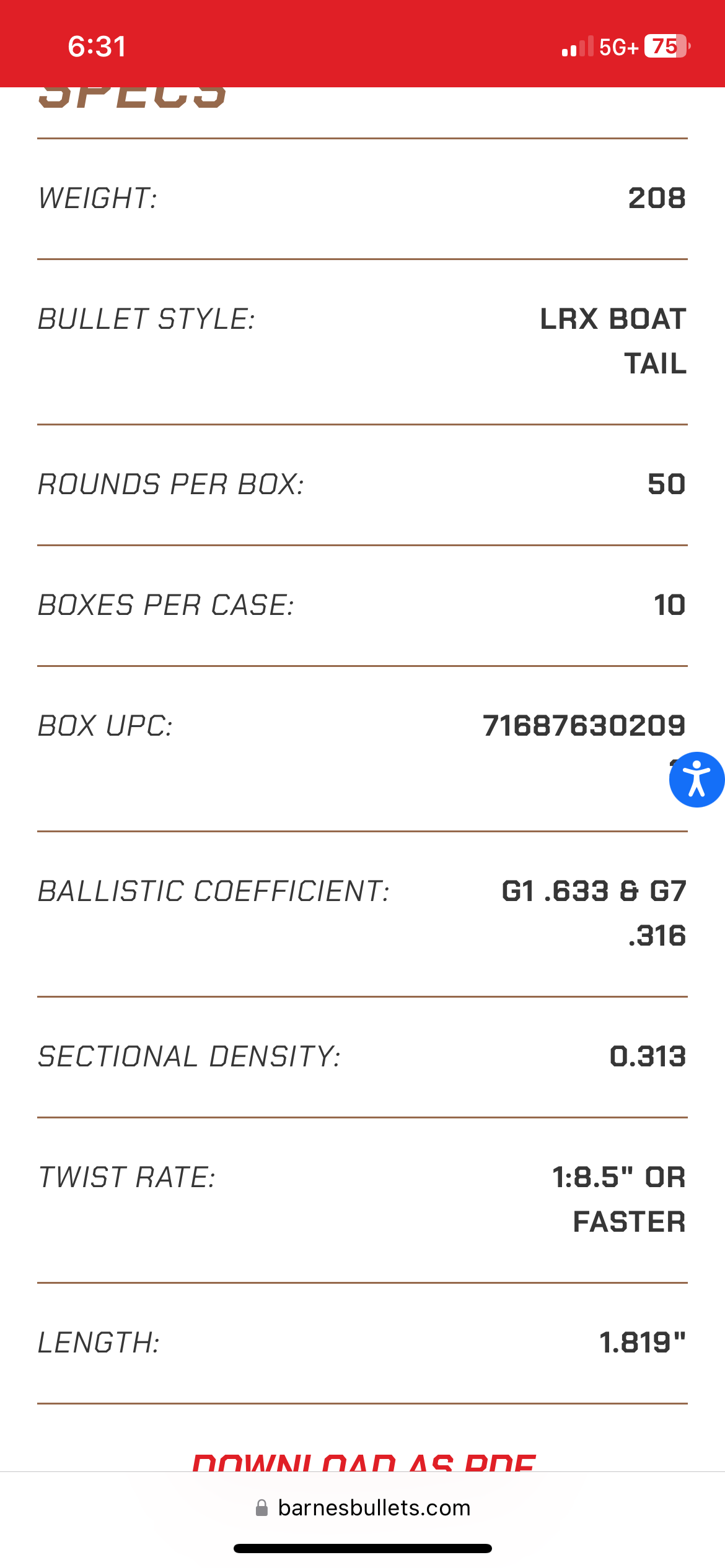Open the blue accessibility widget
725x1568 pixels.
tap(696, 780)
